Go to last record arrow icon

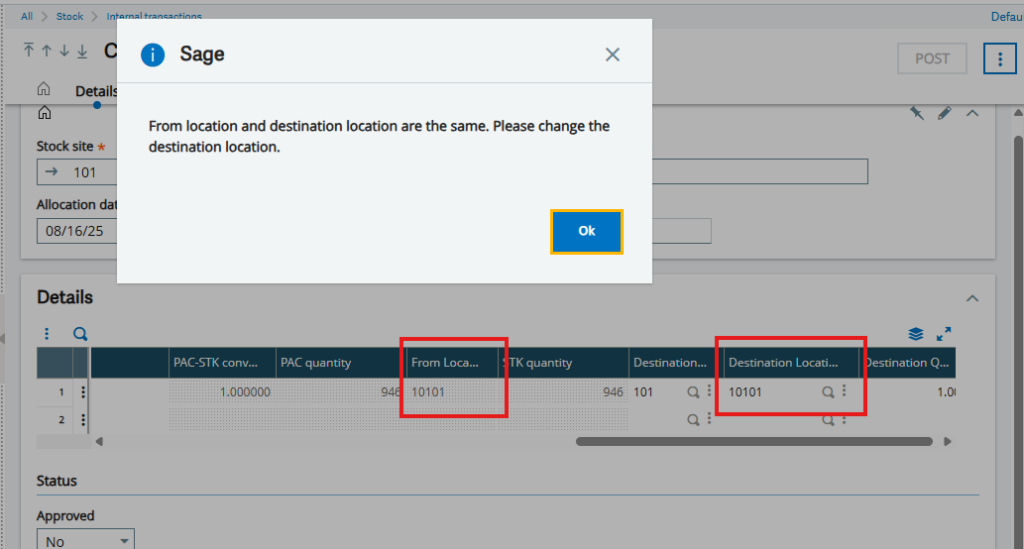click(x=82, y=50)
